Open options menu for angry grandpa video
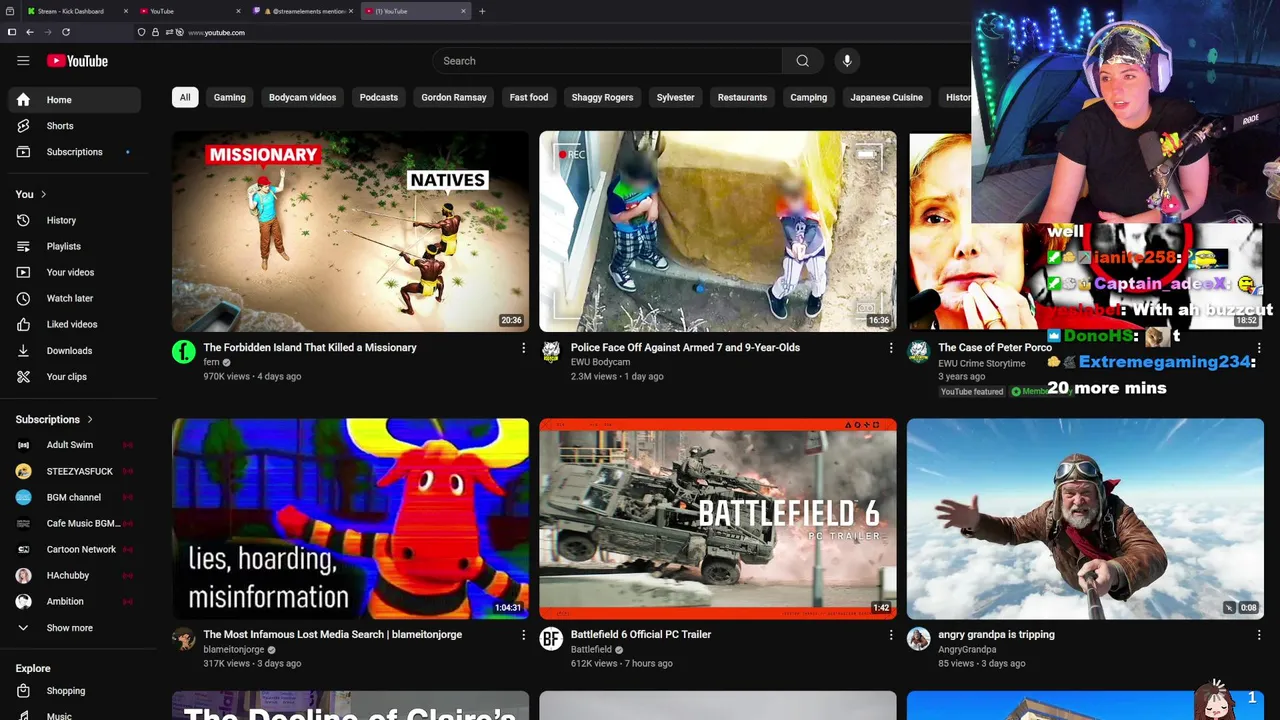 click(1258, 635)
